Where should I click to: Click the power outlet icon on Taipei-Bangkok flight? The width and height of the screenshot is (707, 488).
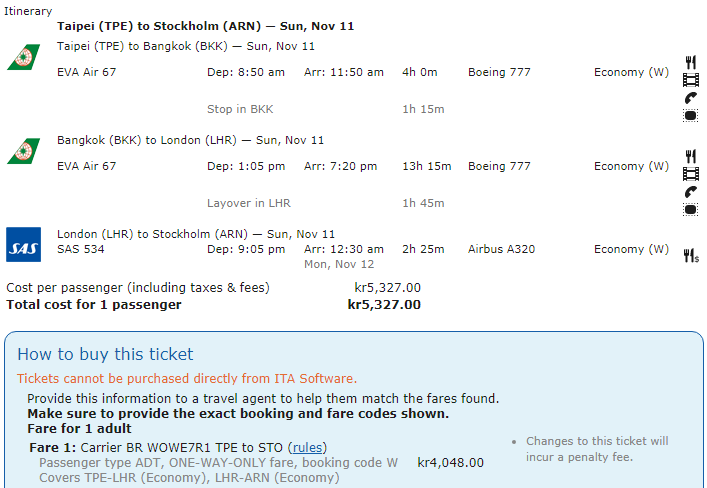pos(690,115)
